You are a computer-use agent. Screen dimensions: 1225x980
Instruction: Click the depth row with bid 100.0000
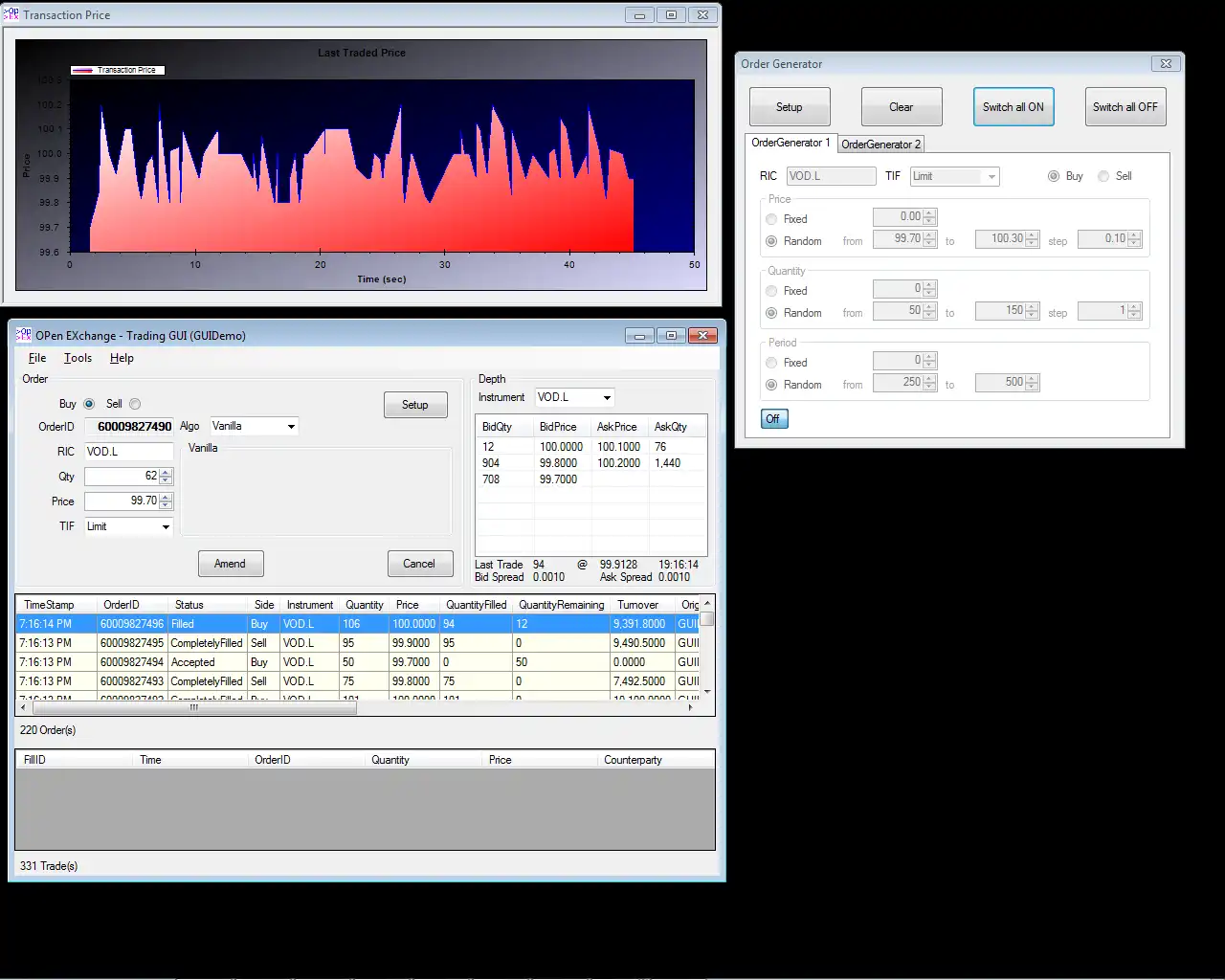point(590,447)
